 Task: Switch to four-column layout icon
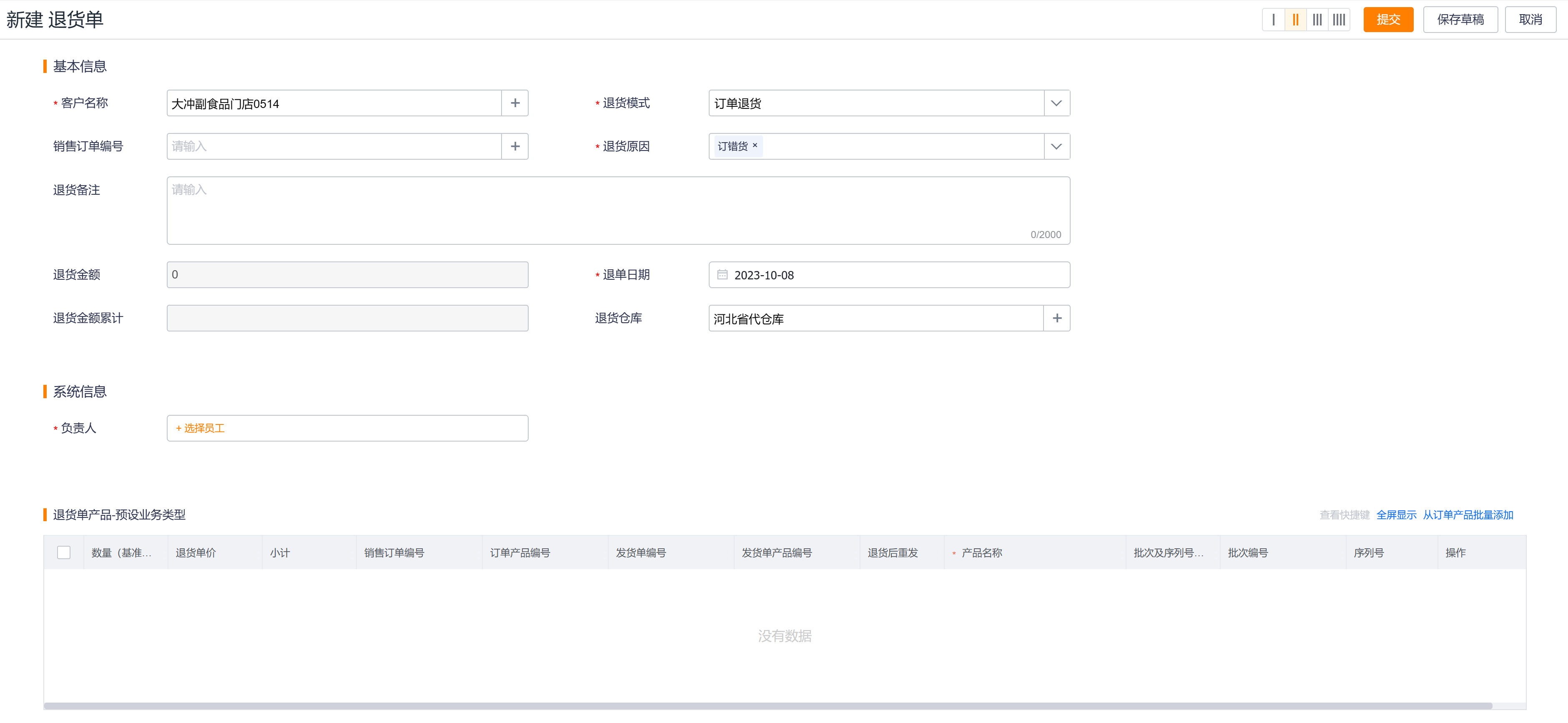pyautogui.click(x=1339, y=20)
